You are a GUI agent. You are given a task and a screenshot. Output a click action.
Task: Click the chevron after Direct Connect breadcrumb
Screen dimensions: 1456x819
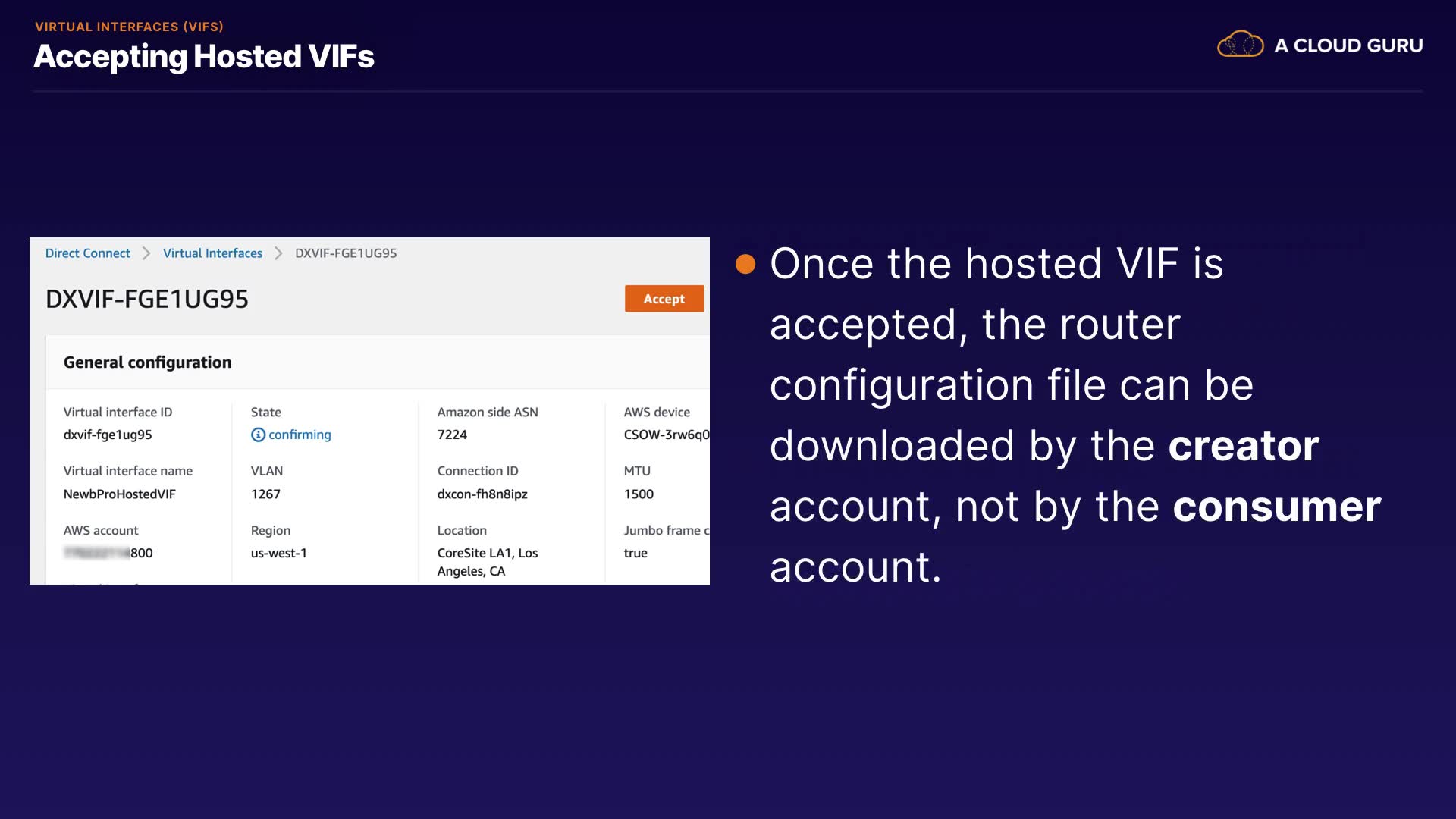pos(146,253)
